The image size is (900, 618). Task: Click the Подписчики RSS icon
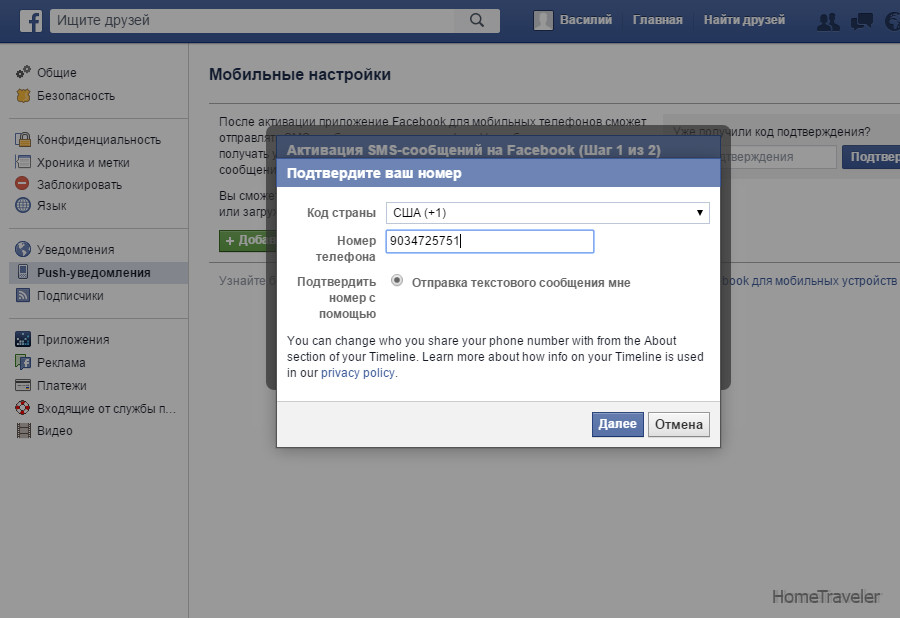pyautogui.click(x=23, y=295)
